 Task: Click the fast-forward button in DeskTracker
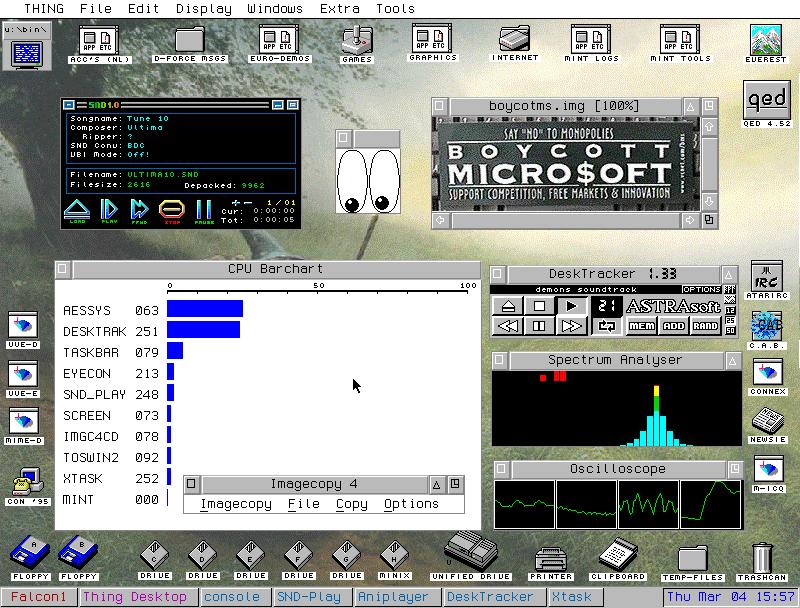click(x=571, y=325)
